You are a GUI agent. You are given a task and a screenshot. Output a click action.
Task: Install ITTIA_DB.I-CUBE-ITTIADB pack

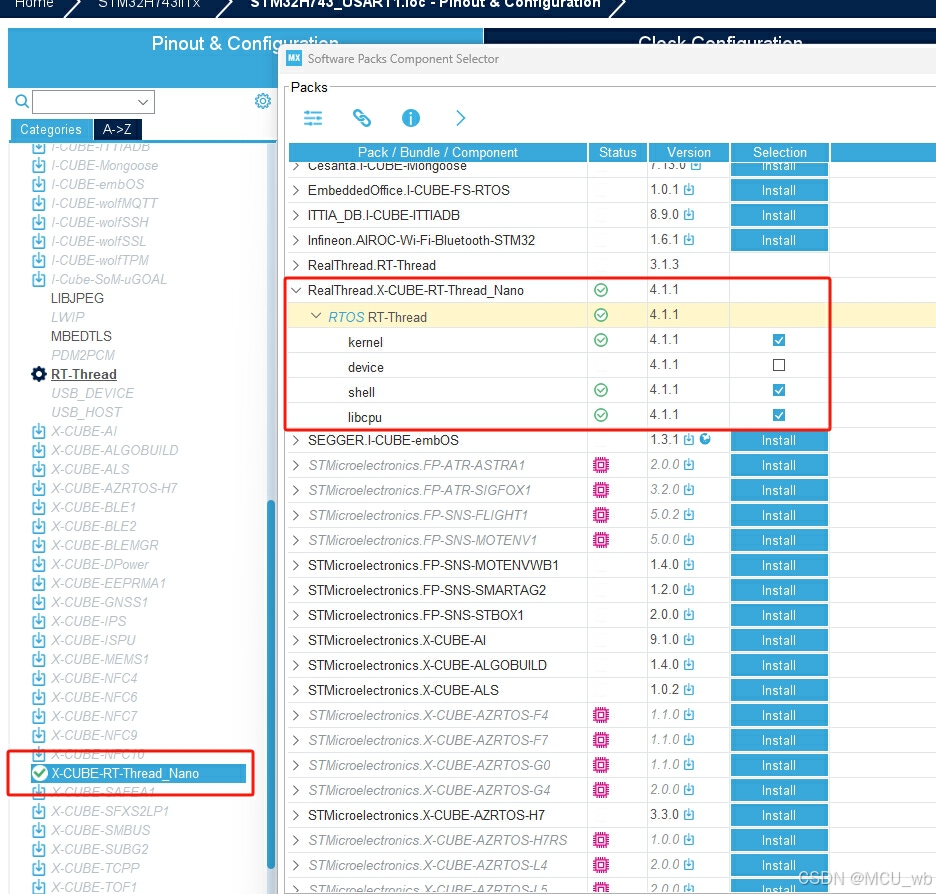point(779,215)
